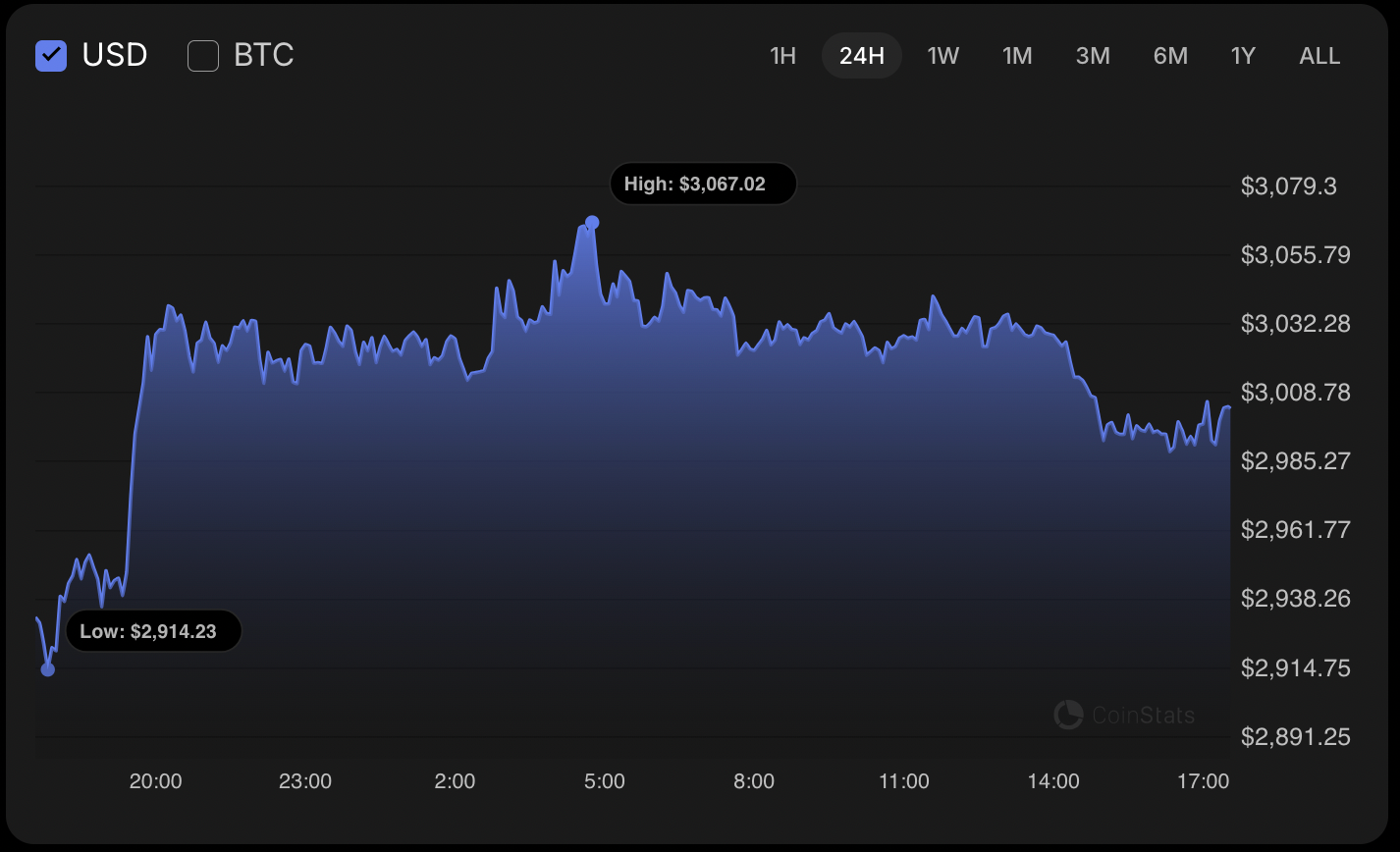This screenshot has width=1400, height=852.
Task: Show the 1W chart range
Action: point(942,56)
